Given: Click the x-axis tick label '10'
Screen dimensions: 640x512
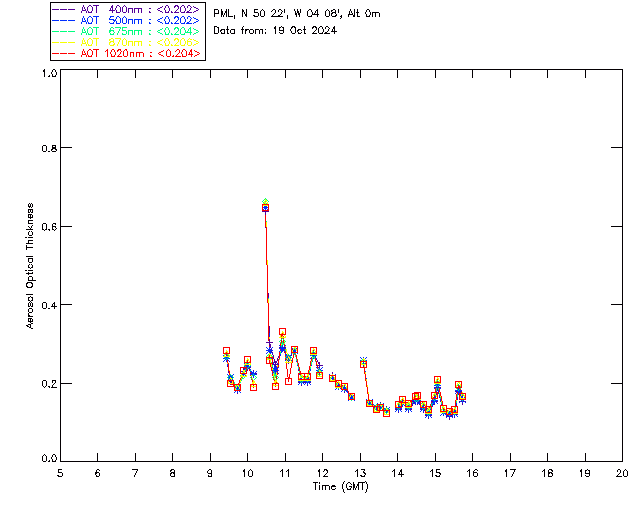Looking at the screenshot, I should pyautogui.click(x=247, y=473).
